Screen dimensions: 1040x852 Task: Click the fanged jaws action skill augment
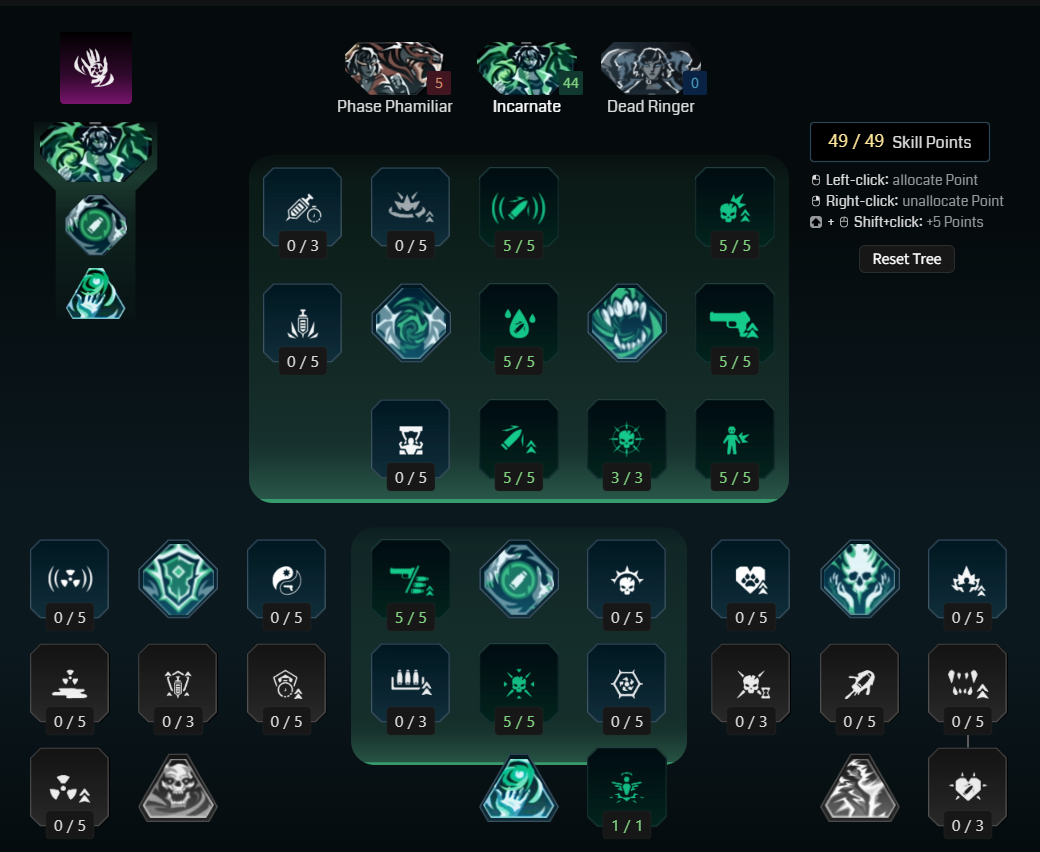click(x=627, y=323)
